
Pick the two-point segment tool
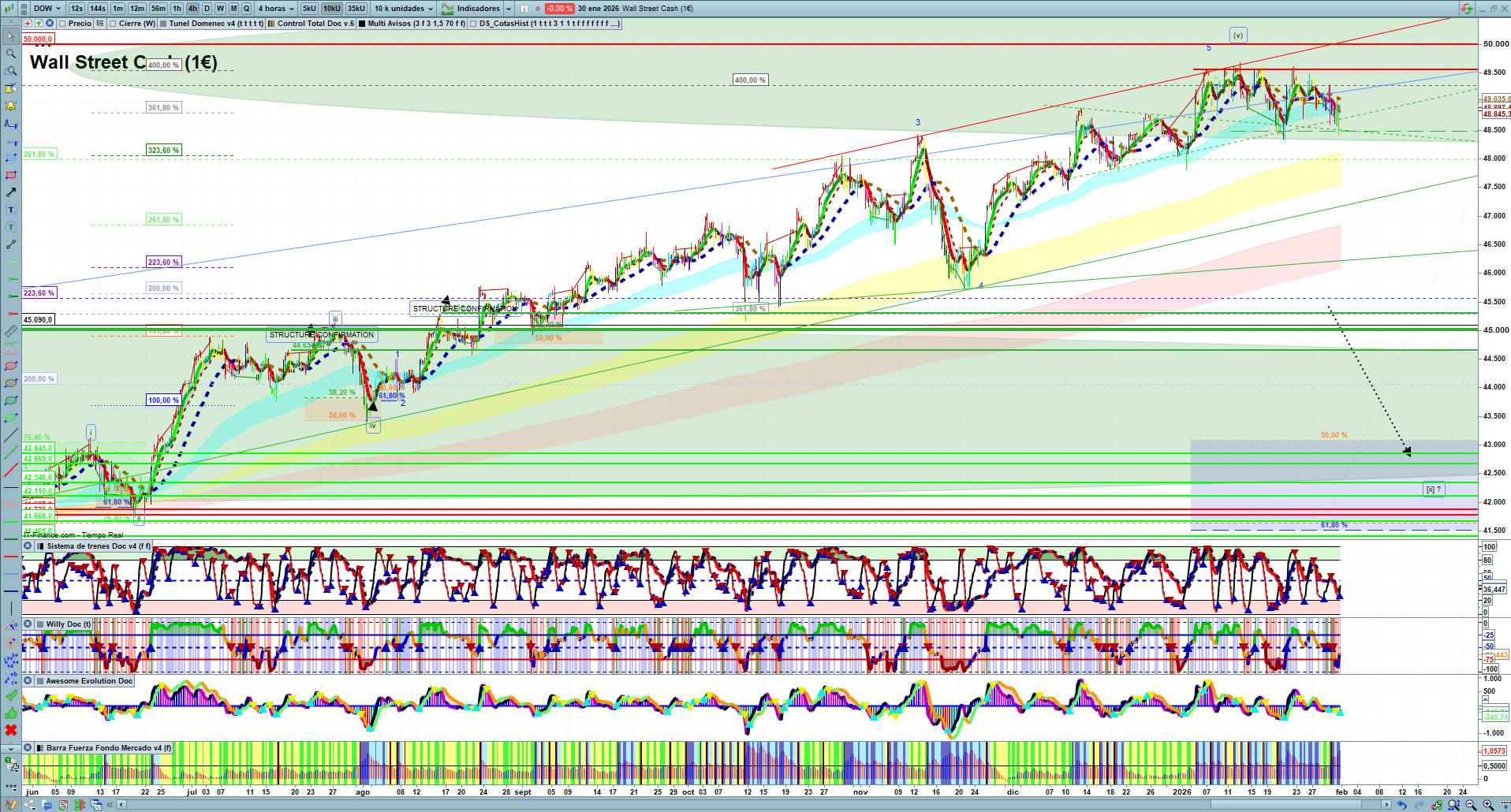point(11,244)
